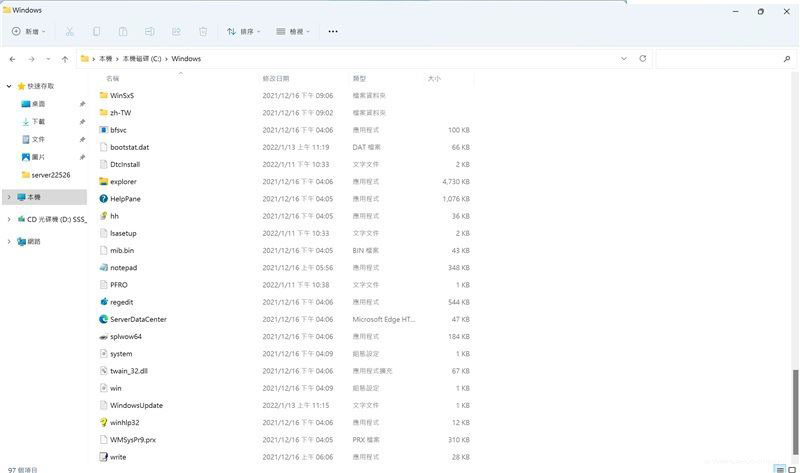
Task: Click the up-one-level arrow icon
Action: click(x=65, y=59)
